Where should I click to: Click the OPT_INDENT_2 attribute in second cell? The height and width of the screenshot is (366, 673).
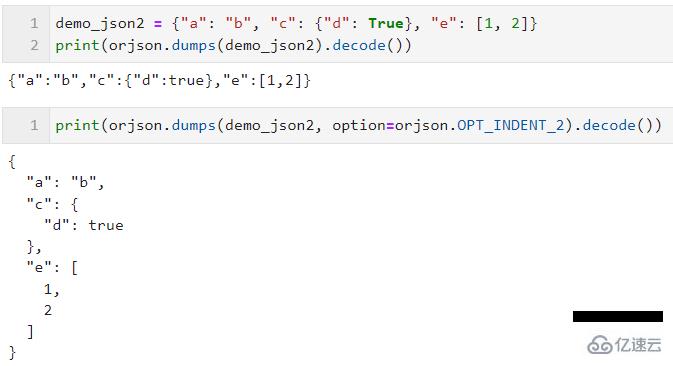pyautogui.click(x=510, y=125)
